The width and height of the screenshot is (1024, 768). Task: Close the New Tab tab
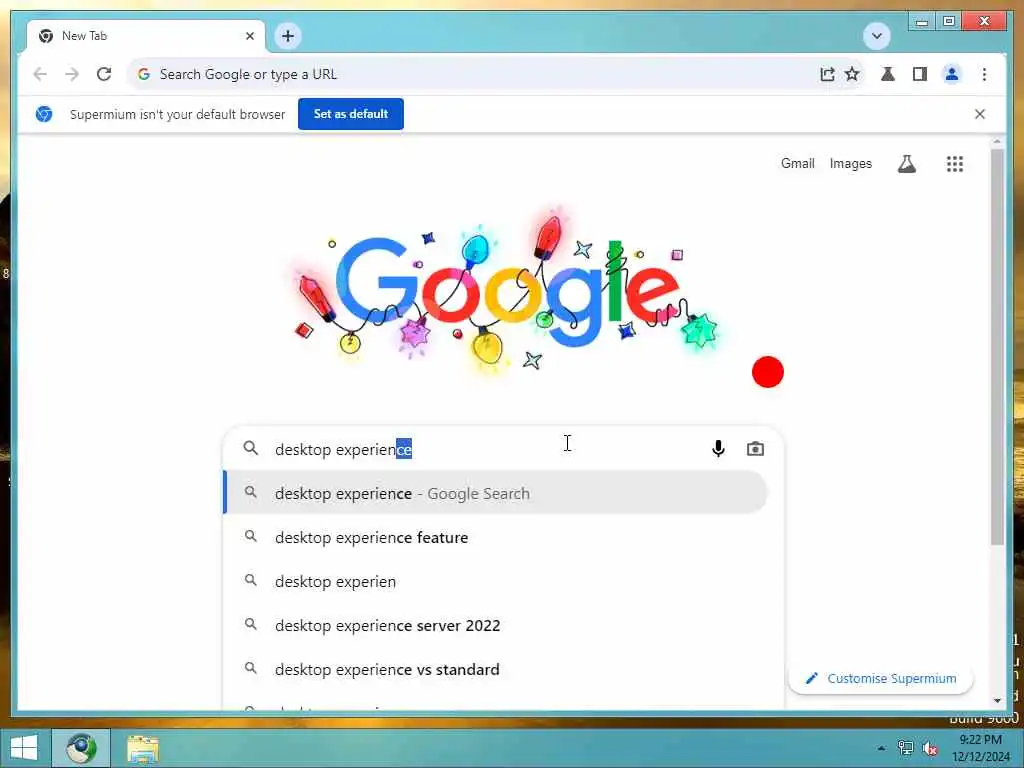[x=249, y=36]
